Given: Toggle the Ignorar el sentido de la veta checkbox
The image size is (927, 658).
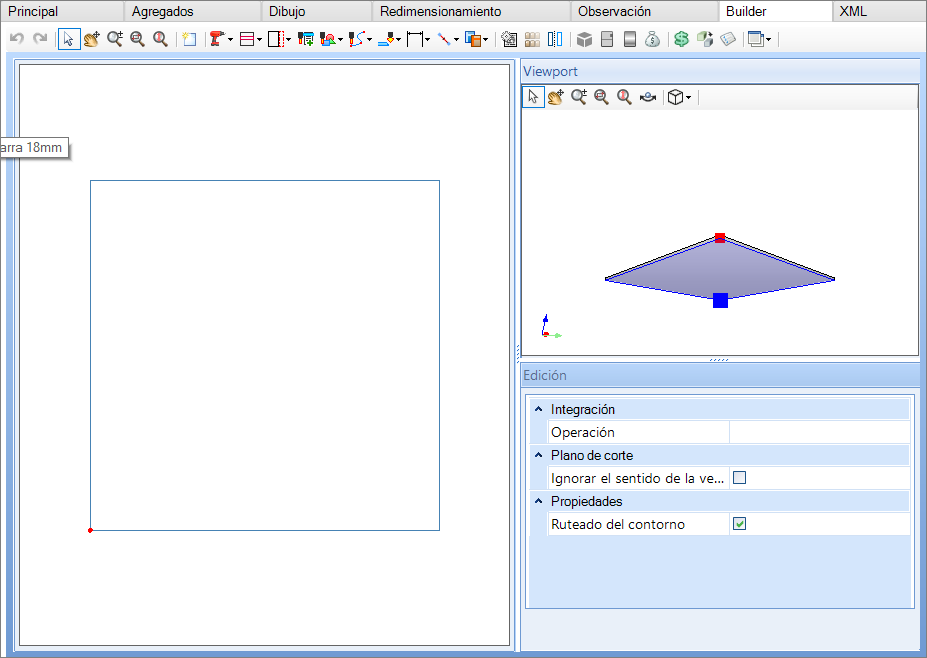Looking at the screenshot, I should point(740,478).
